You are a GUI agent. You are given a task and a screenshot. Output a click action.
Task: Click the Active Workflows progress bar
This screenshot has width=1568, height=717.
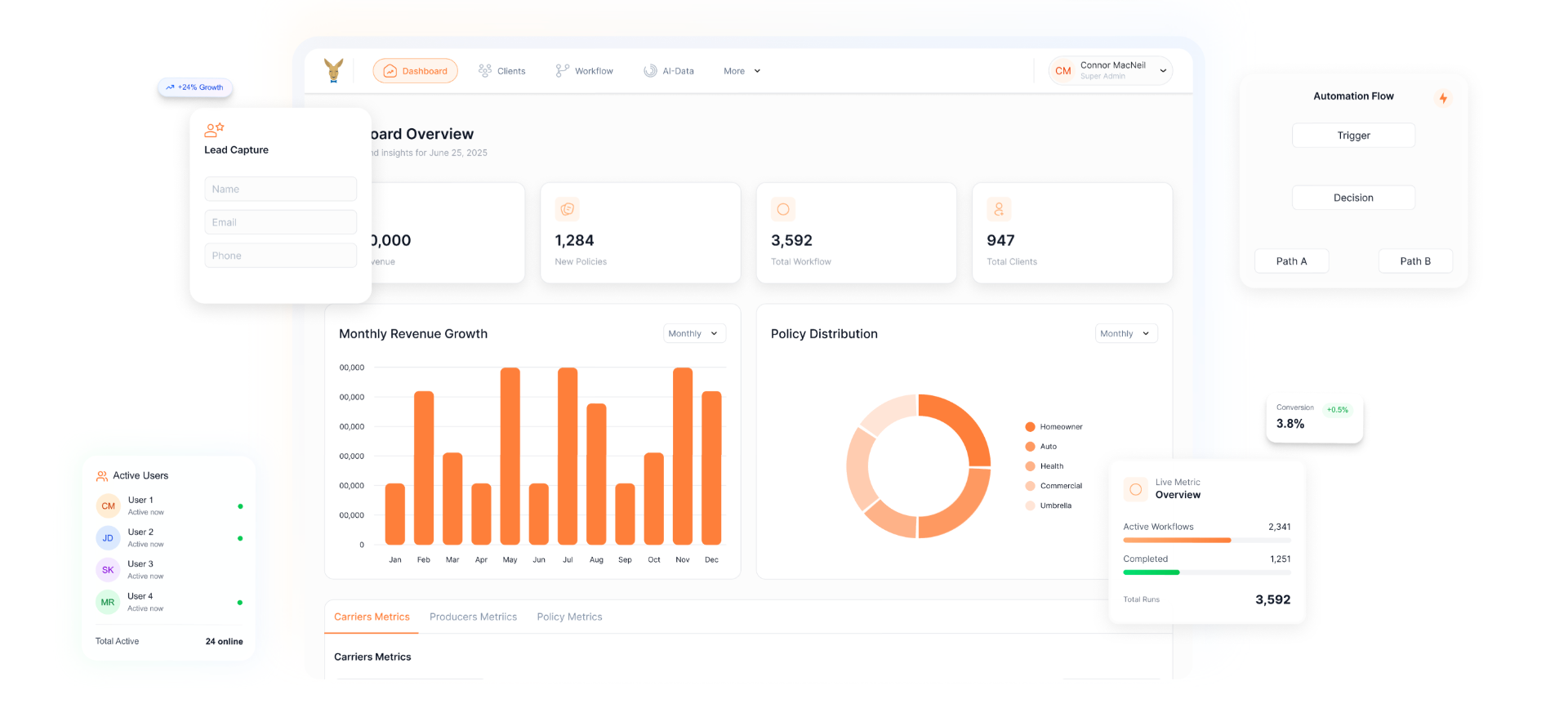1207,541
